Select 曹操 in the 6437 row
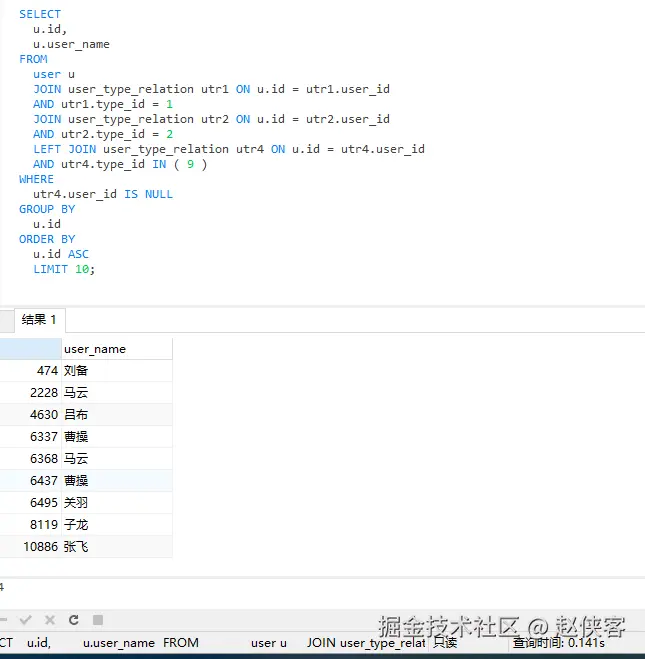The image size is (645, 659). pos(117,481)
